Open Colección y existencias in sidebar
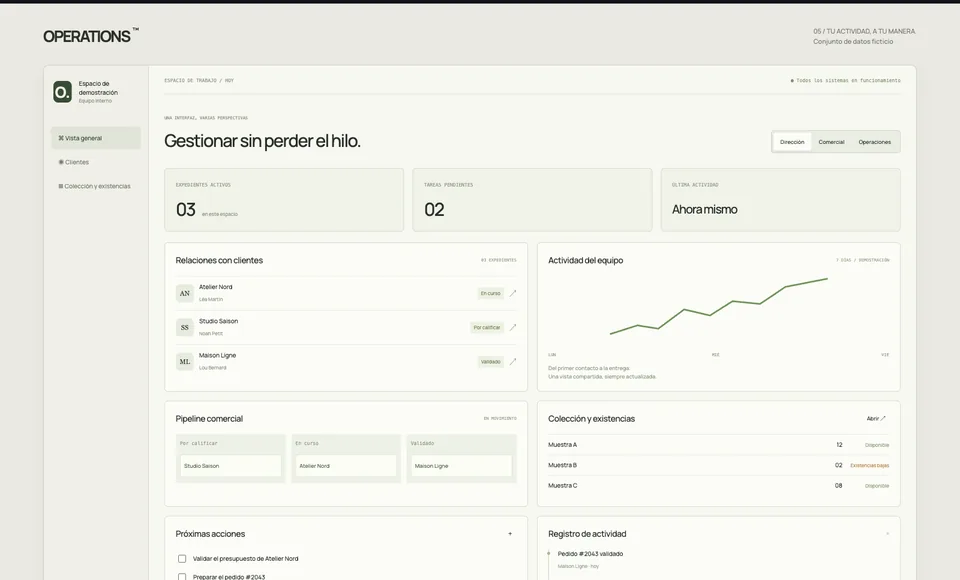Image resolution: width=960 pixels, height=580 pixels. point(96,186)
